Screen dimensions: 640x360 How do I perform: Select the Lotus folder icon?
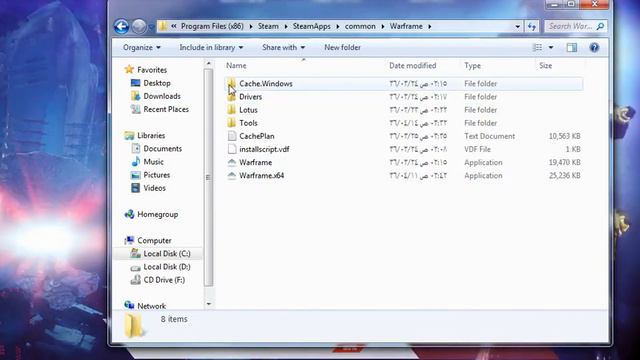pos(231,110)
